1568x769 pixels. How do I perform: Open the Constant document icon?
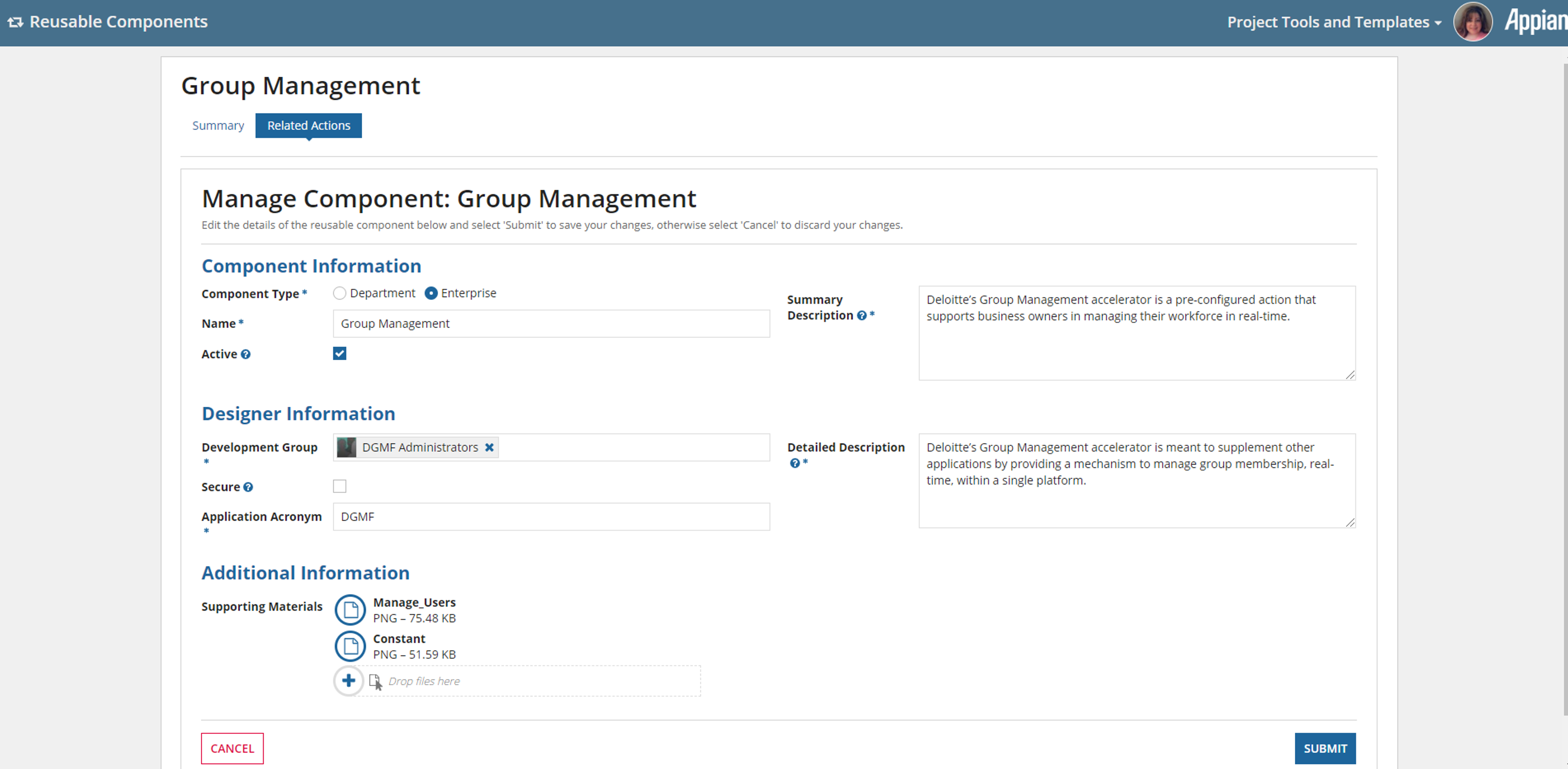[350, 646]
